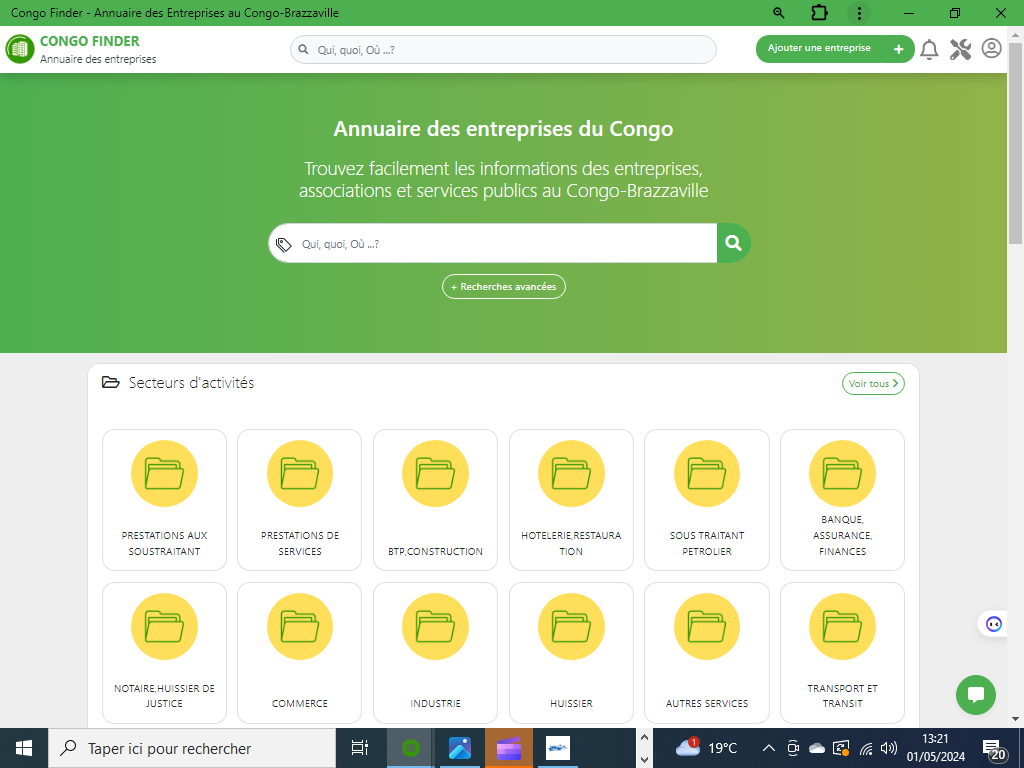Open Recherches avancées
The width and height of the screenshot is (1024, 768).
pos(503,286)
